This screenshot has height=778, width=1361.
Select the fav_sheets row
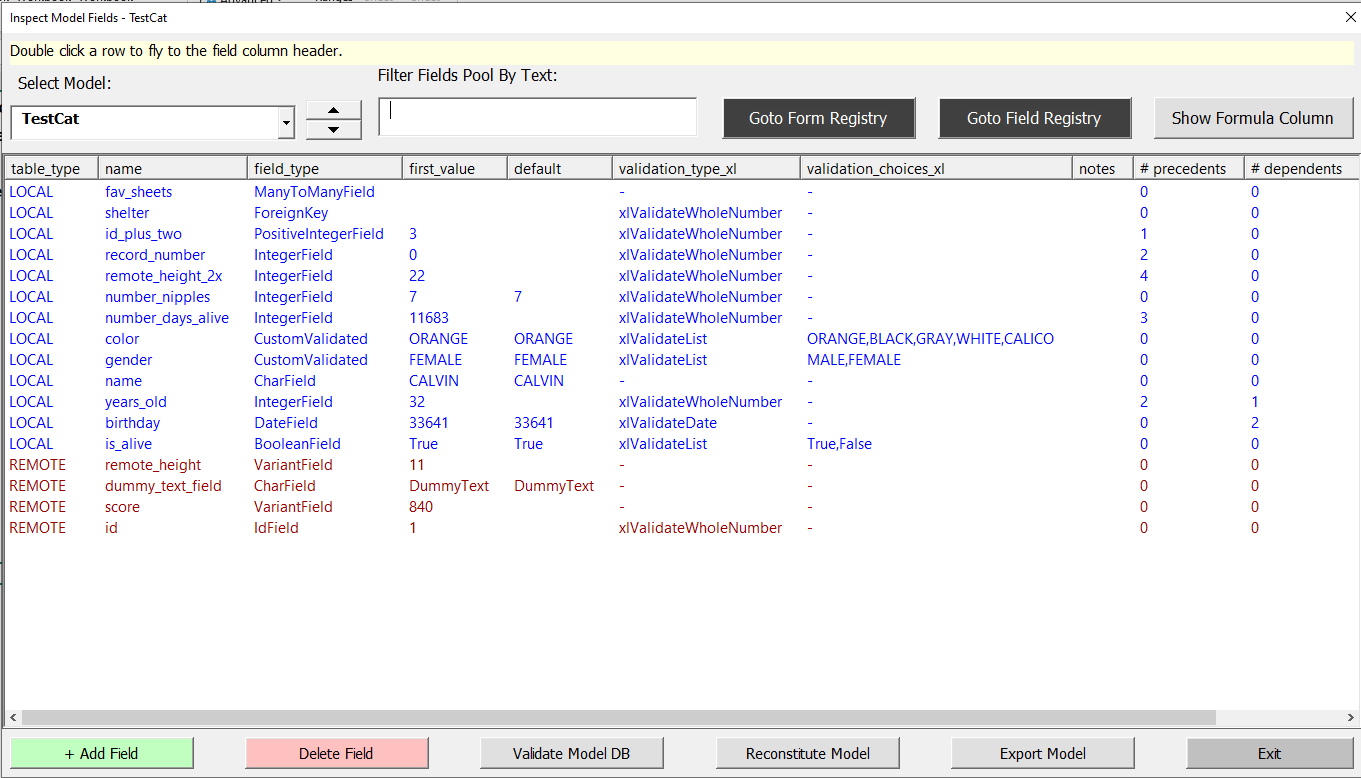pos(680,192)
